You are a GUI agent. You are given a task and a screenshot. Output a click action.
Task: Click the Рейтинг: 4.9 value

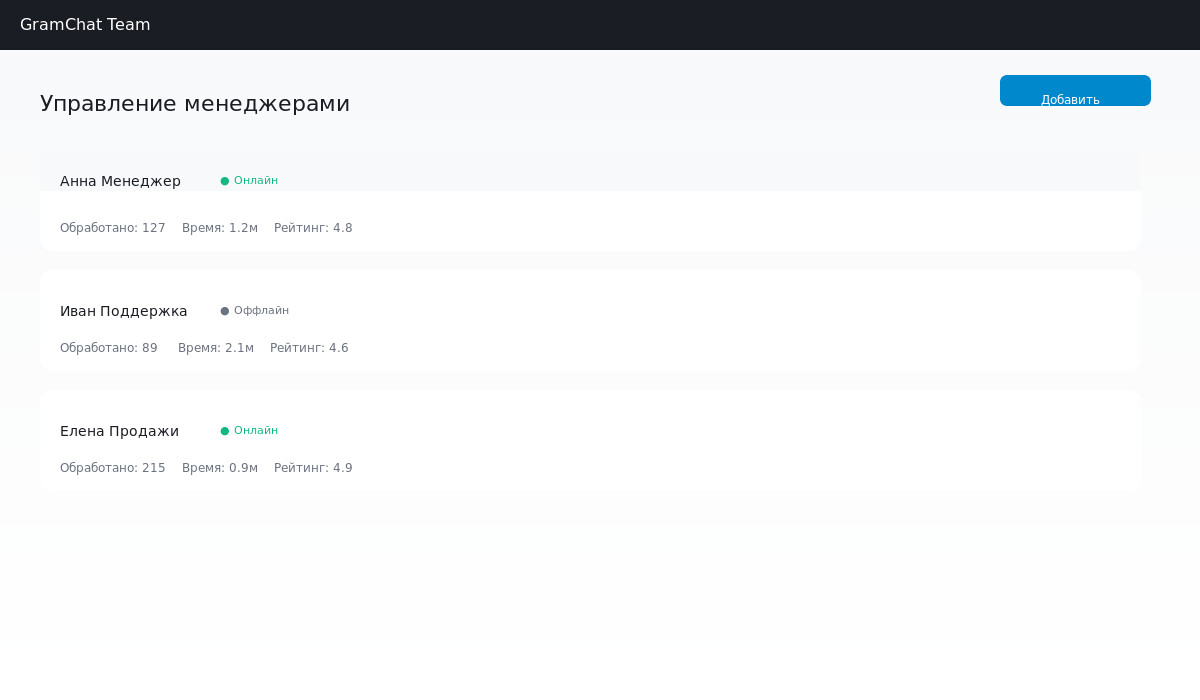point(313,468)
